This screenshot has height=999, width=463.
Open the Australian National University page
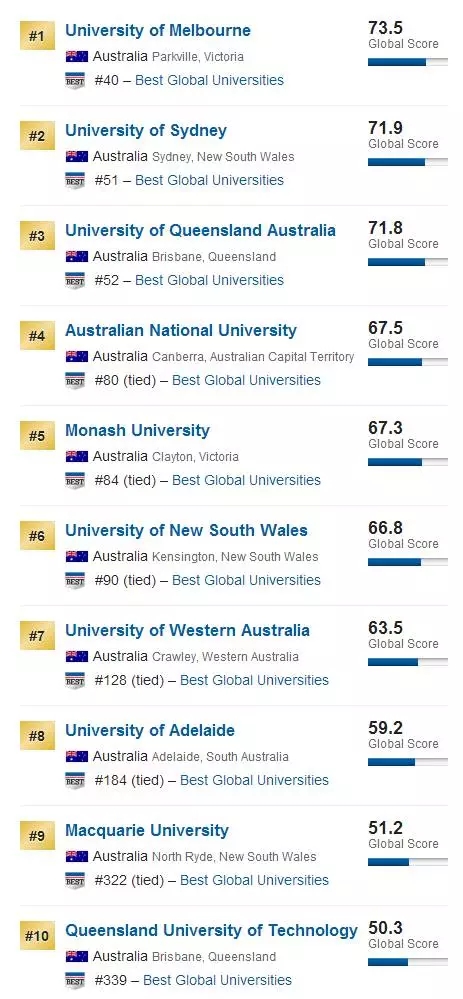pyautogui.click(x=181, y=330)
